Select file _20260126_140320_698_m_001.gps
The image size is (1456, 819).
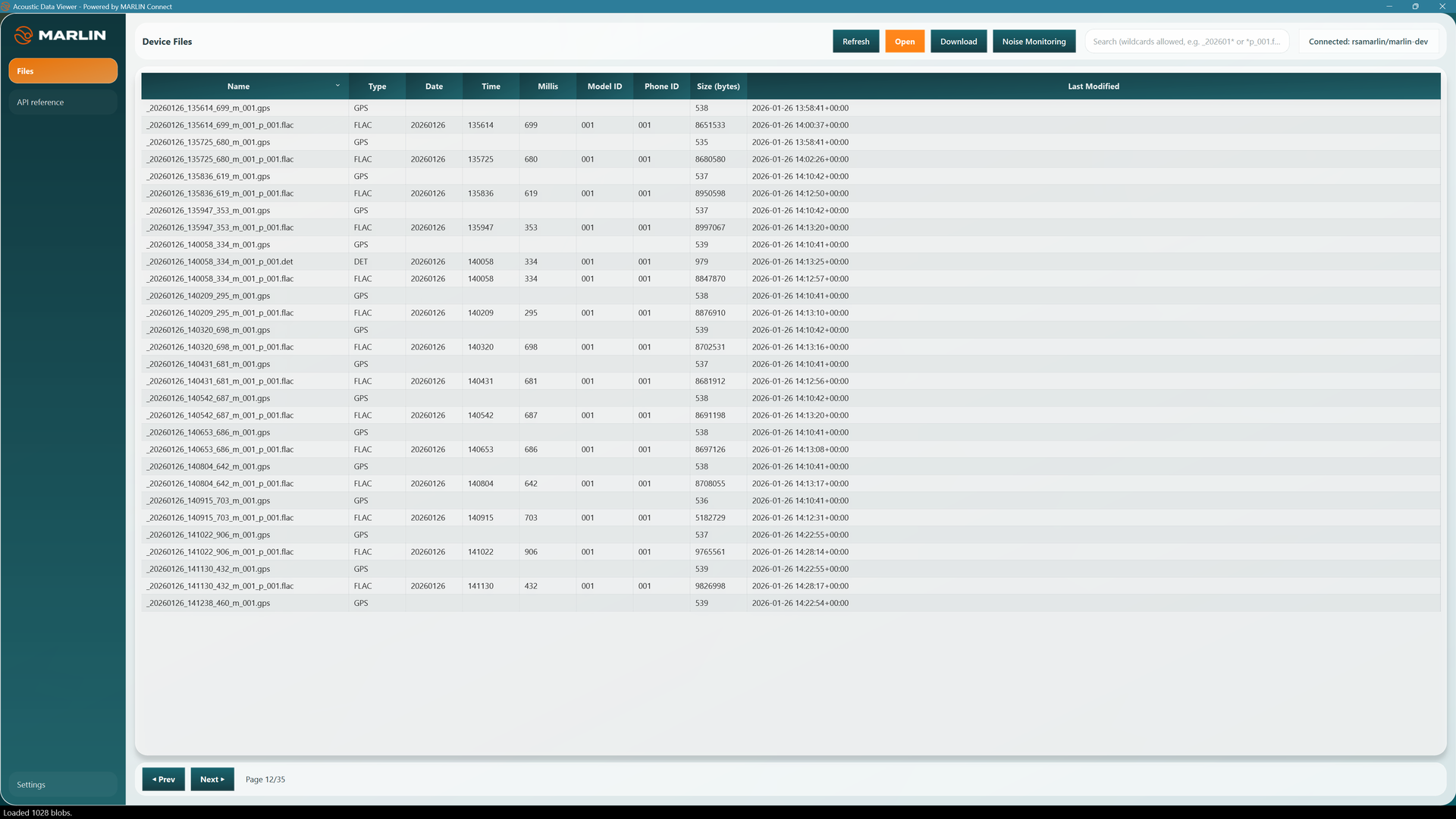click(x=209, y=330)
